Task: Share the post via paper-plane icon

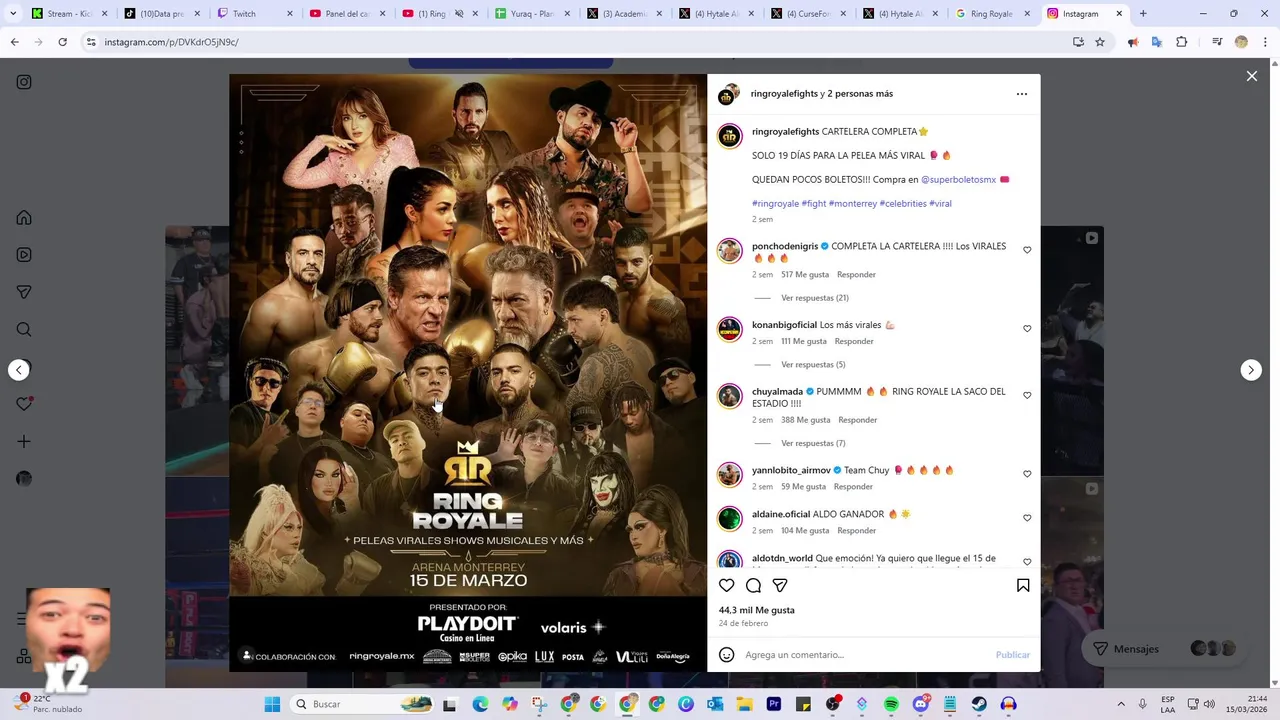Action: click(780, 585)
